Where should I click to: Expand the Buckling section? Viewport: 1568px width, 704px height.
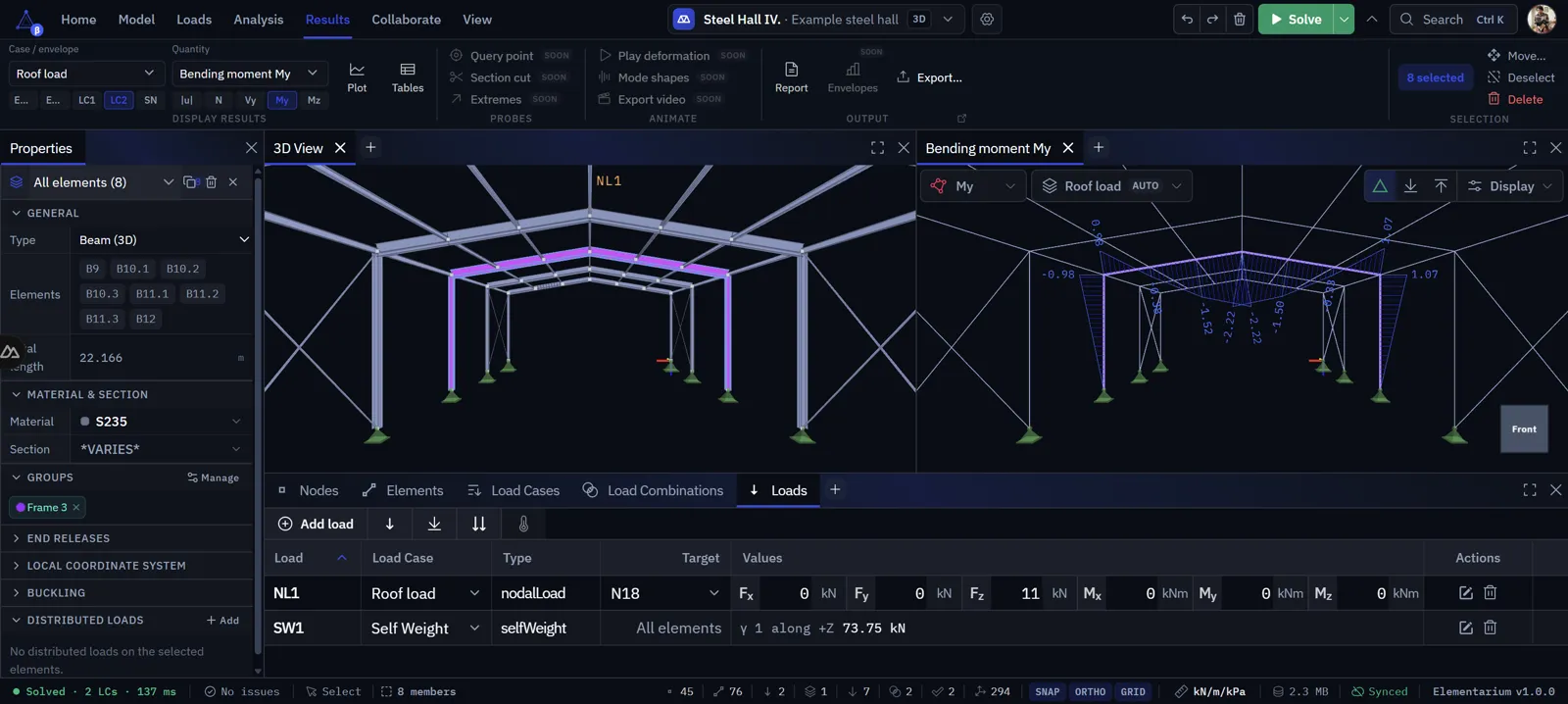pyautogui.click(x=127, y=592)
